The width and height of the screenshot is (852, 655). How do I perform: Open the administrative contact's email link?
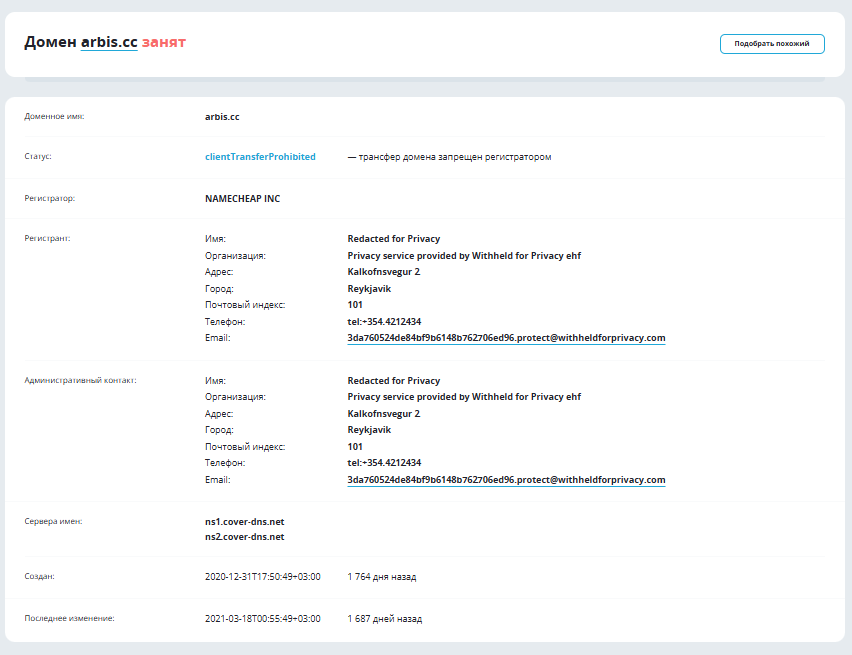click(x=506, y=480)
